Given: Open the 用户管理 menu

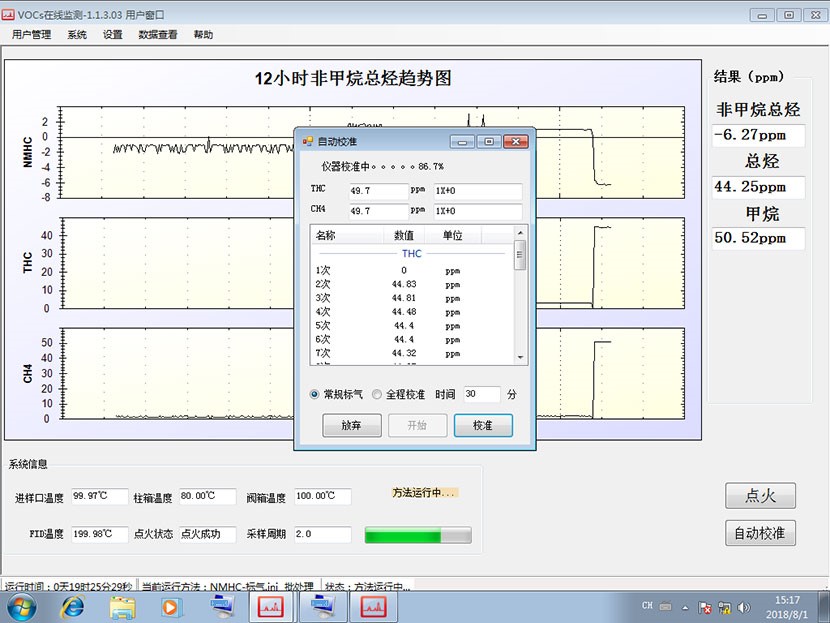Looking at the screenshot, I should [31, 35].
